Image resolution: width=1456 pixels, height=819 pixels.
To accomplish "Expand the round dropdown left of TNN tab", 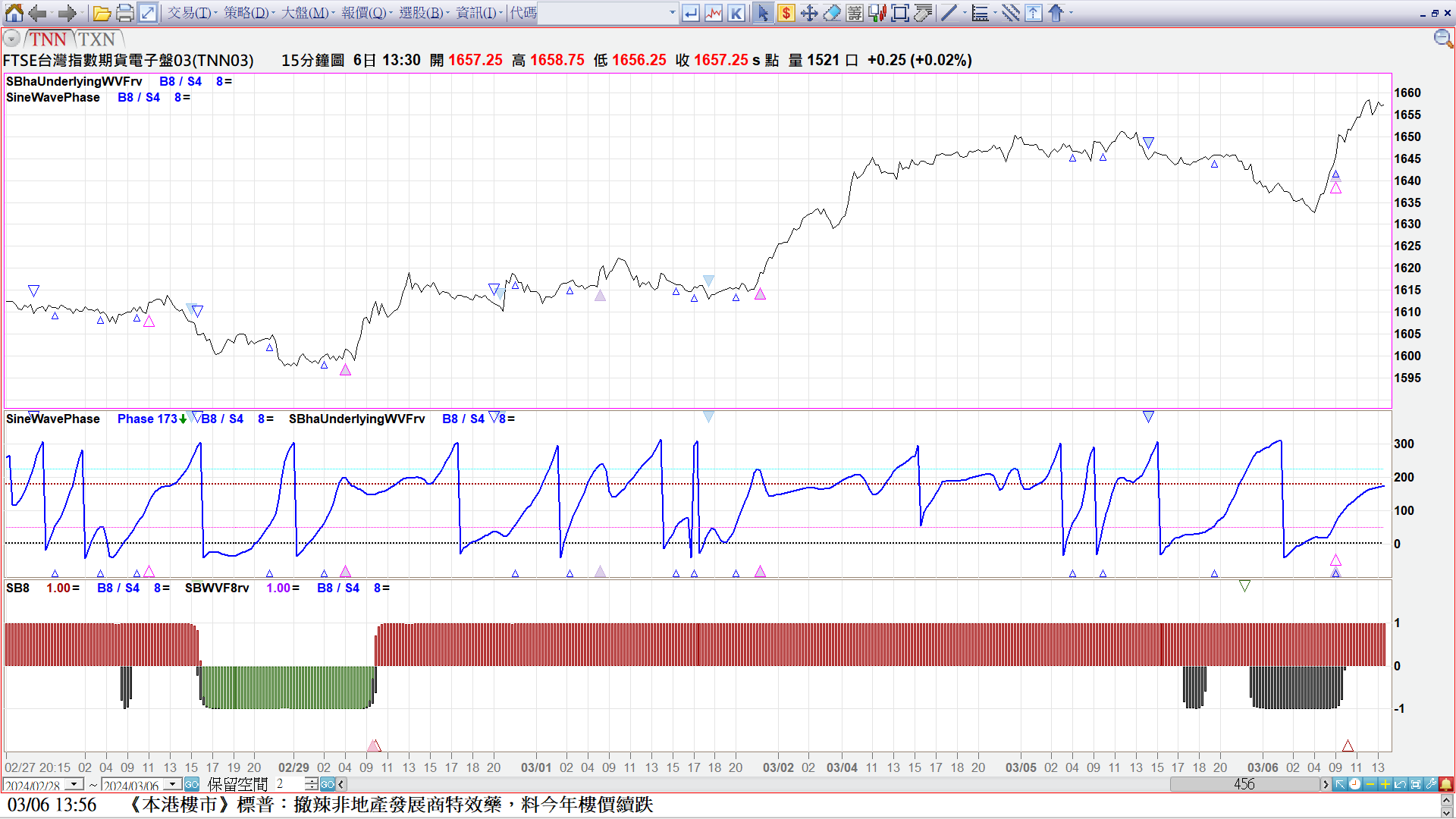I will tap(11, 39).
